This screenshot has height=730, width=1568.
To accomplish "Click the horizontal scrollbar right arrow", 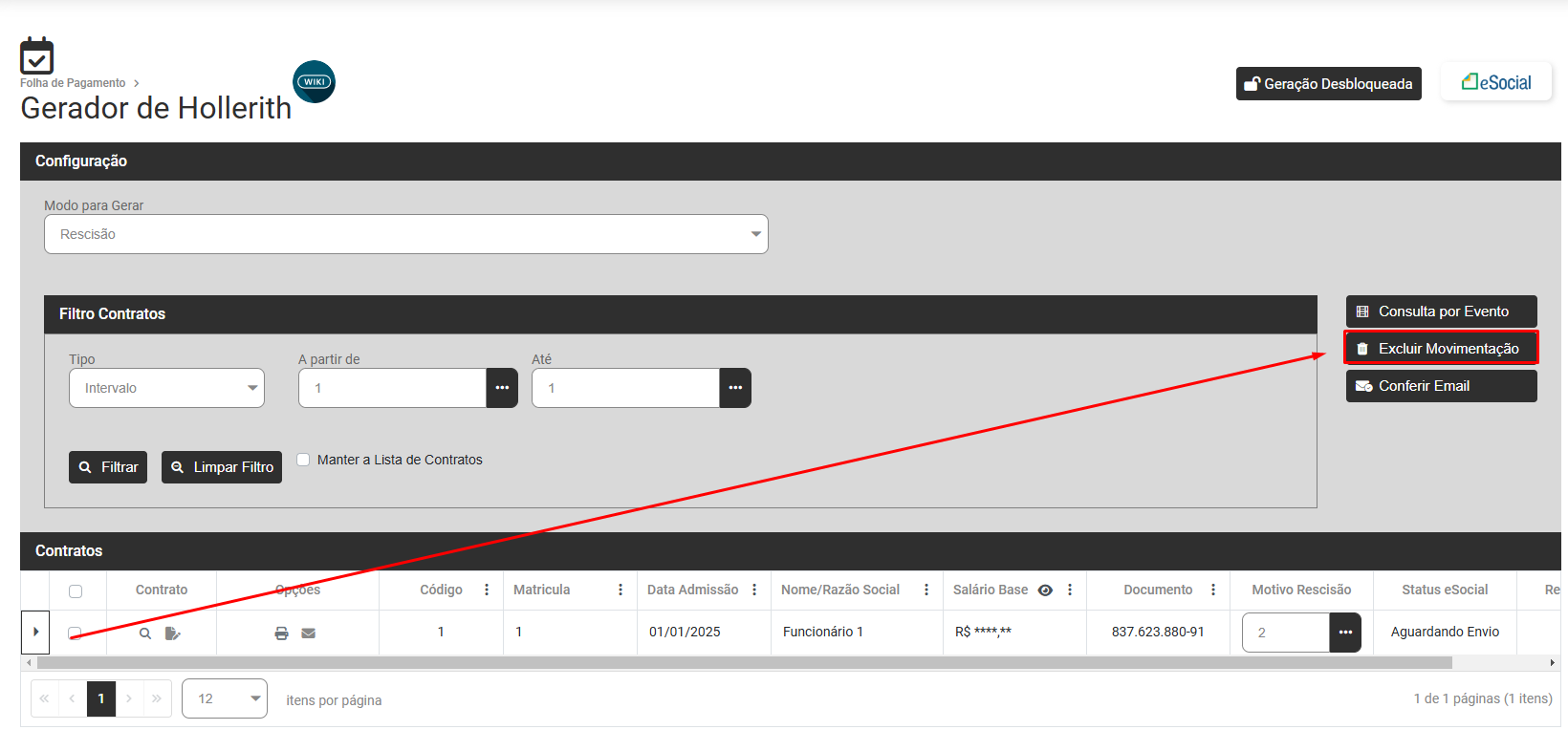I will 1552,662.
